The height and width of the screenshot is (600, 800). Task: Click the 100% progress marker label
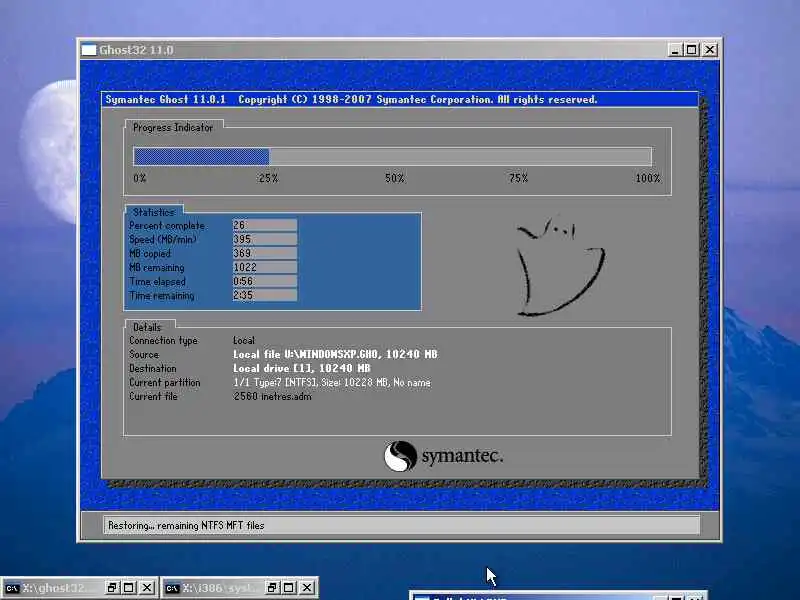tap(647, 178)
